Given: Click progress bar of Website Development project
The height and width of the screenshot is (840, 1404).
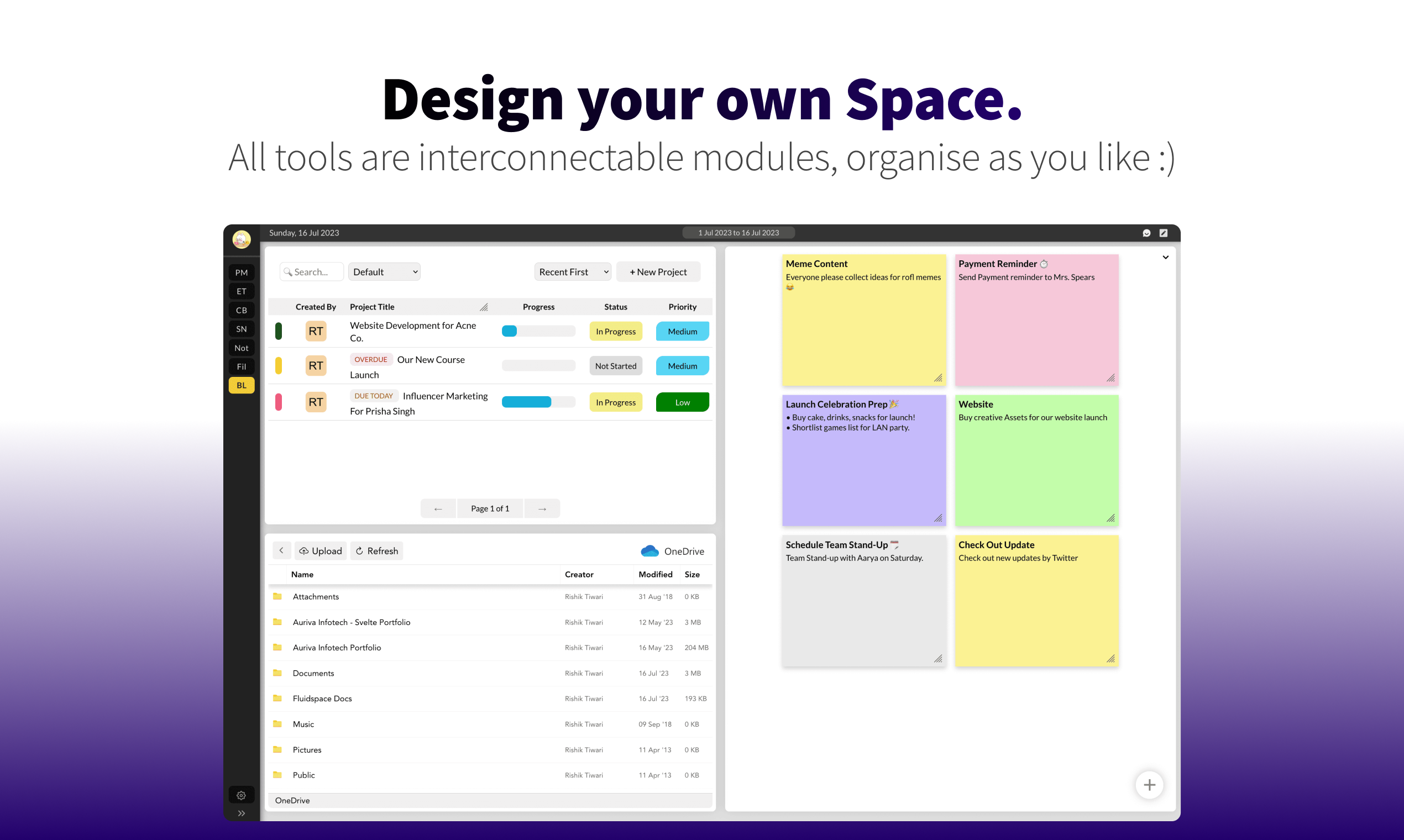Looking at the screenshot, I should tap(538, 331).
